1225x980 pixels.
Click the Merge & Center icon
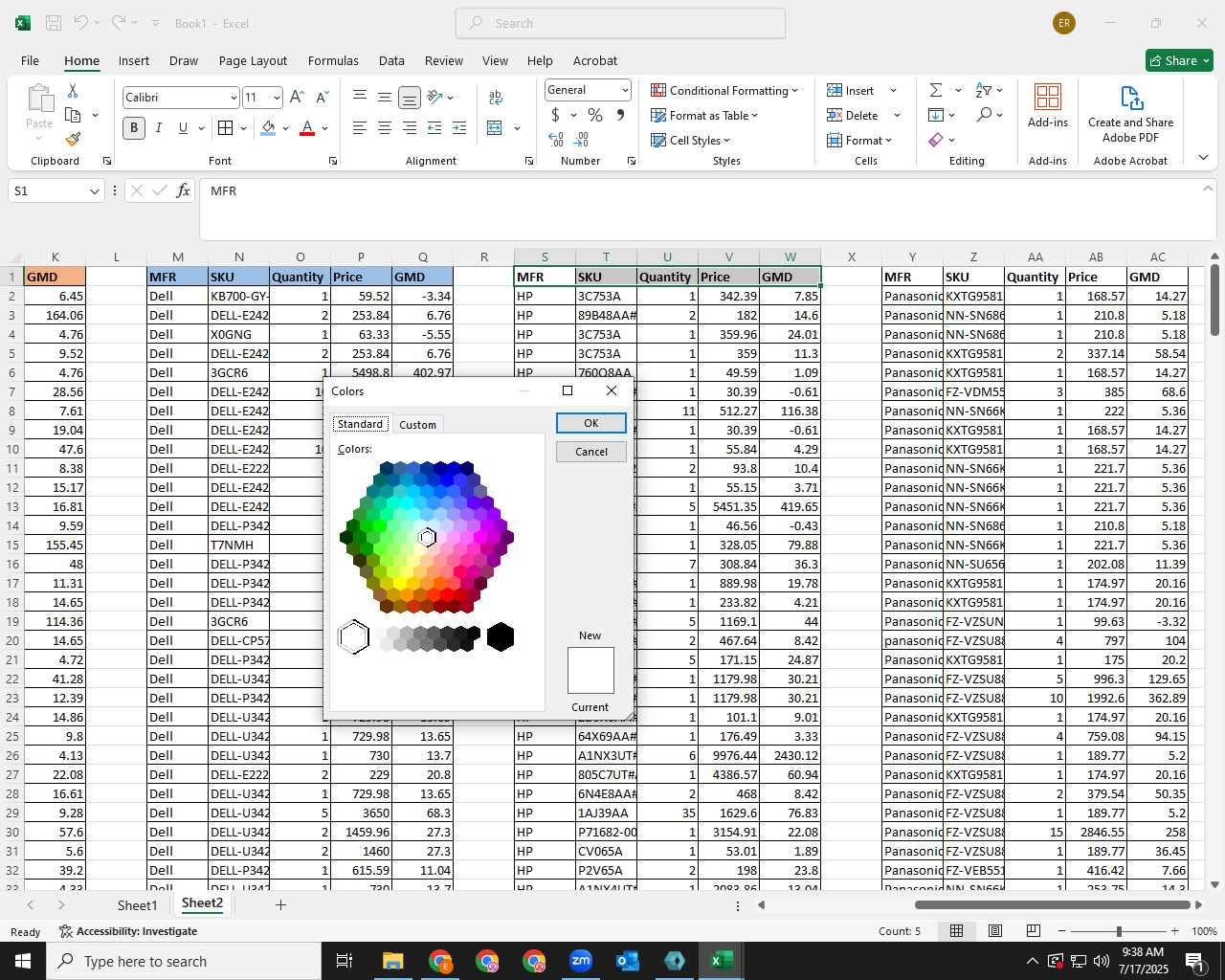click(x=495, y=127)
